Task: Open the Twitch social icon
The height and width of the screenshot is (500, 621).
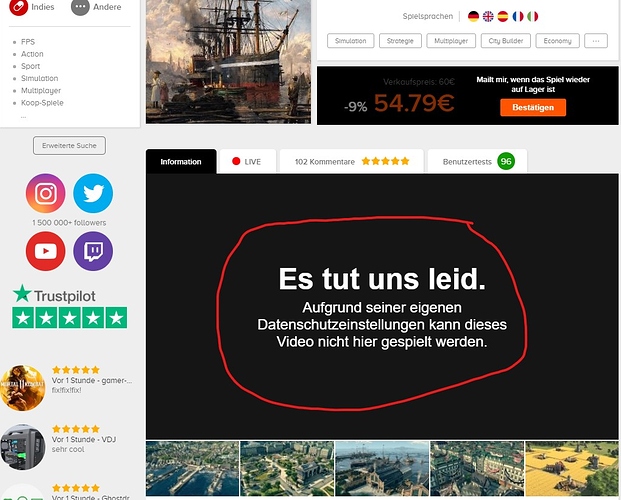Action: point(93,251)
